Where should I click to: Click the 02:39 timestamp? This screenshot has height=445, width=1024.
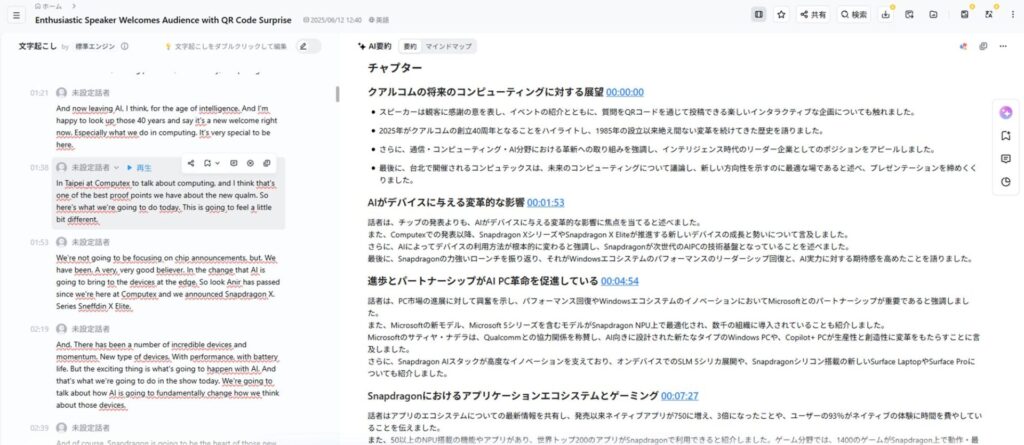click(39, 428)
